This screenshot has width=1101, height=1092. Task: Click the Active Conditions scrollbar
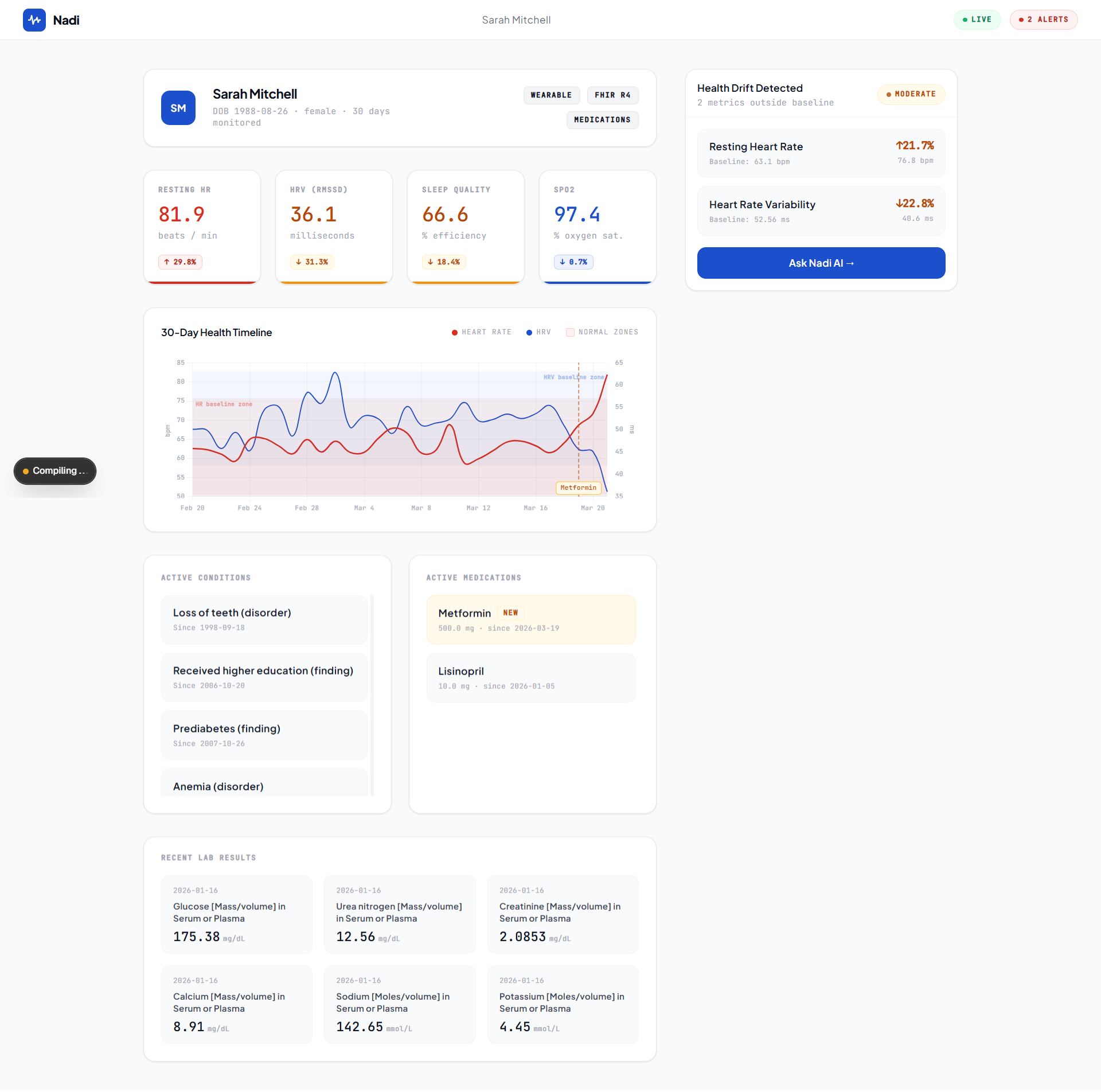(x=372, y=695)
